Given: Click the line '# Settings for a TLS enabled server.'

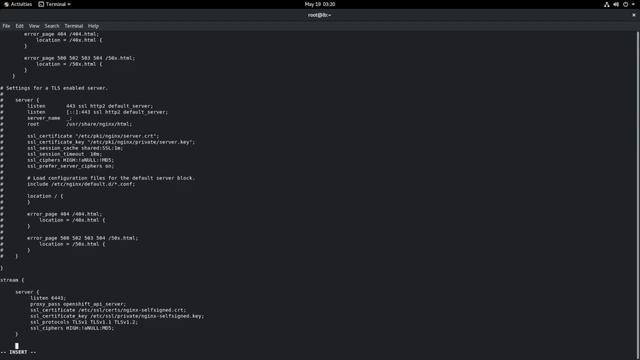Looking at the screenshot, I should click(x=54, y=88).
